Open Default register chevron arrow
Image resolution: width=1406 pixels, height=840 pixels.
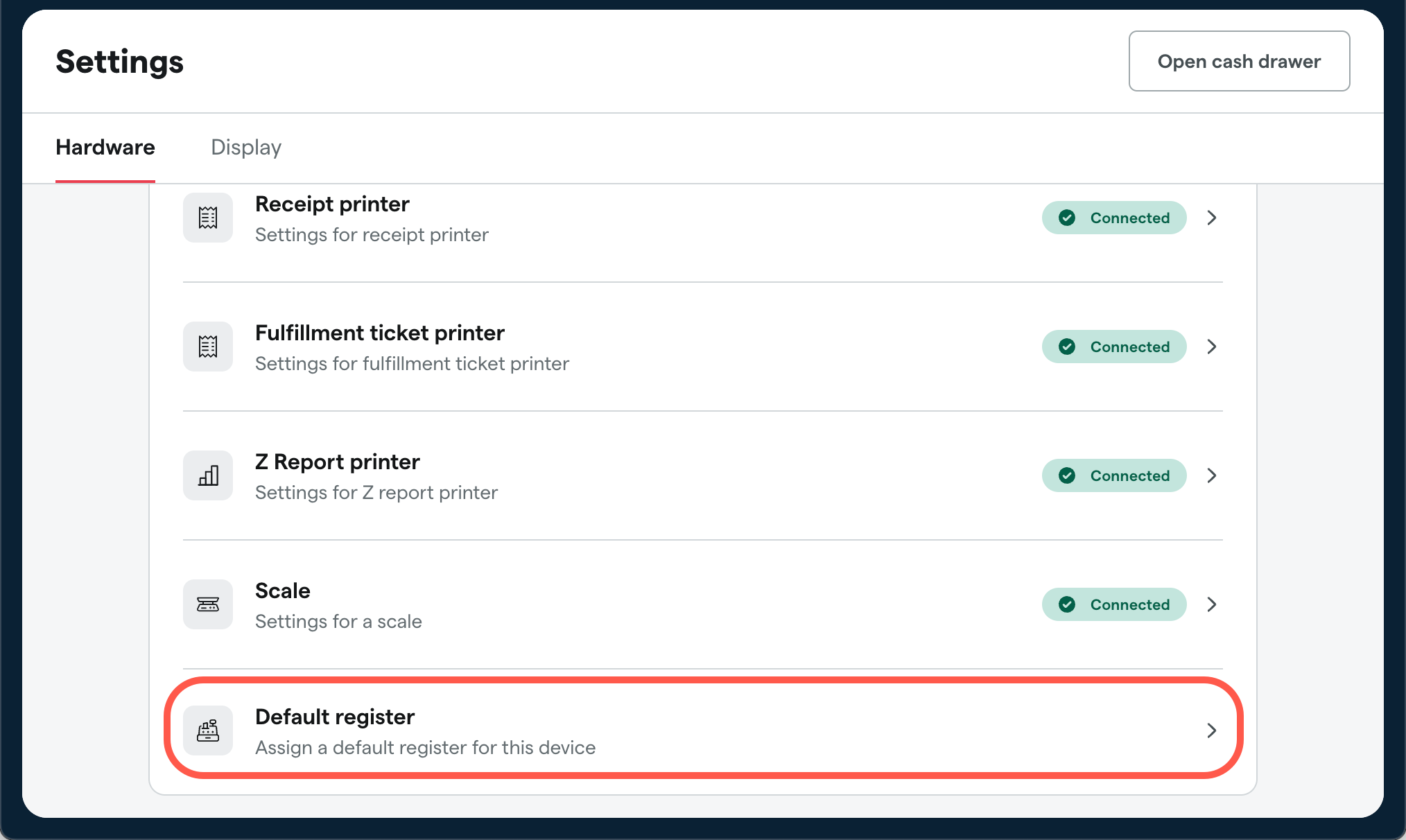pos(1212,730)
